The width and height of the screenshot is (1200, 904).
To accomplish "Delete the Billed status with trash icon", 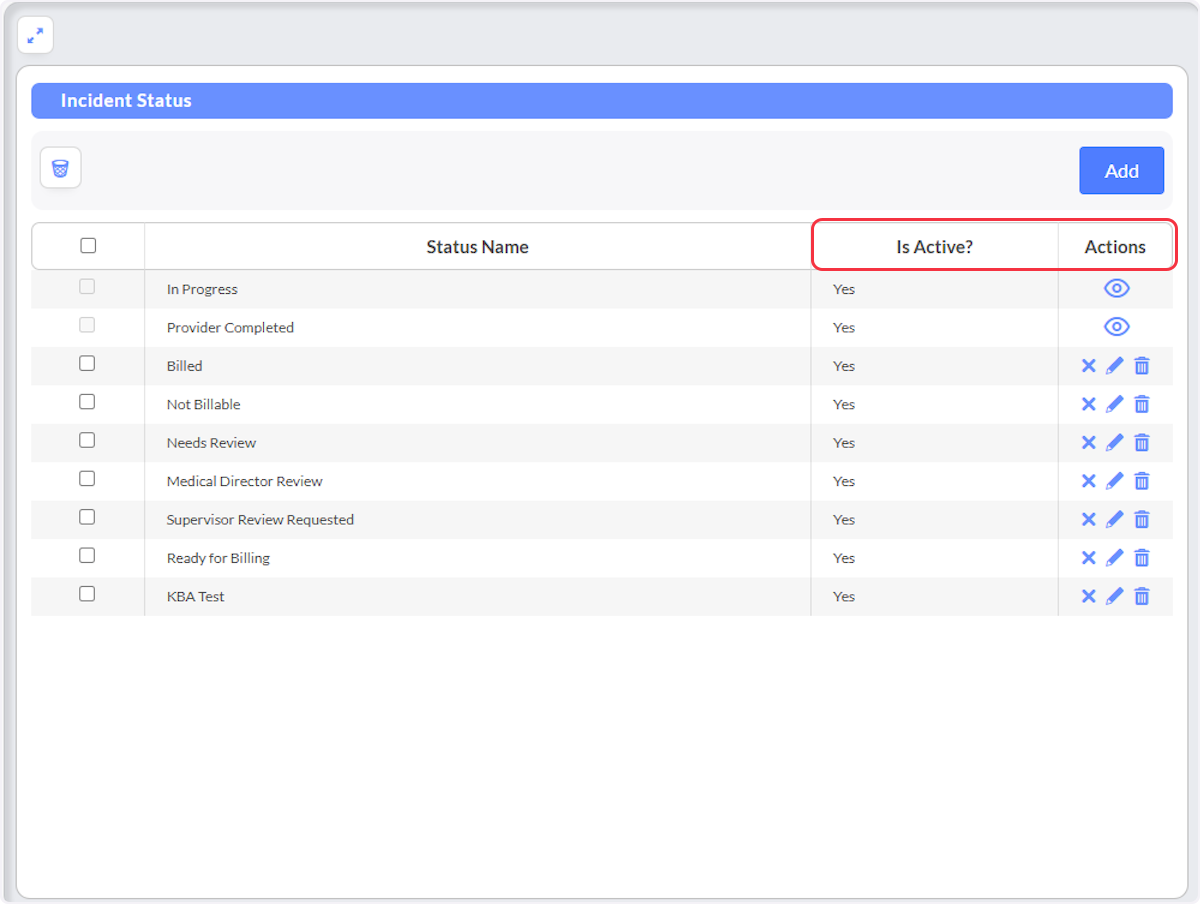I will pyautogui.click(x=1142, y=366).
